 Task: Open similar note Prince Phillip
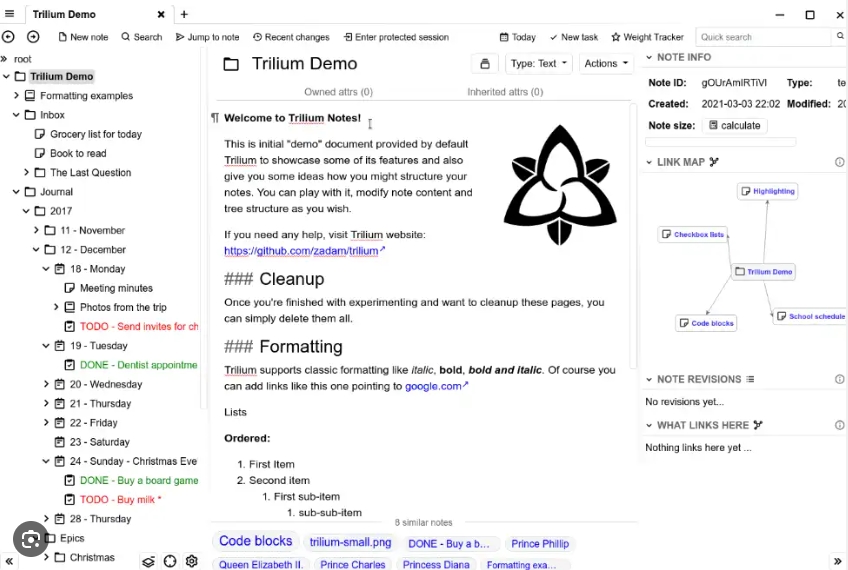(540, 544)
